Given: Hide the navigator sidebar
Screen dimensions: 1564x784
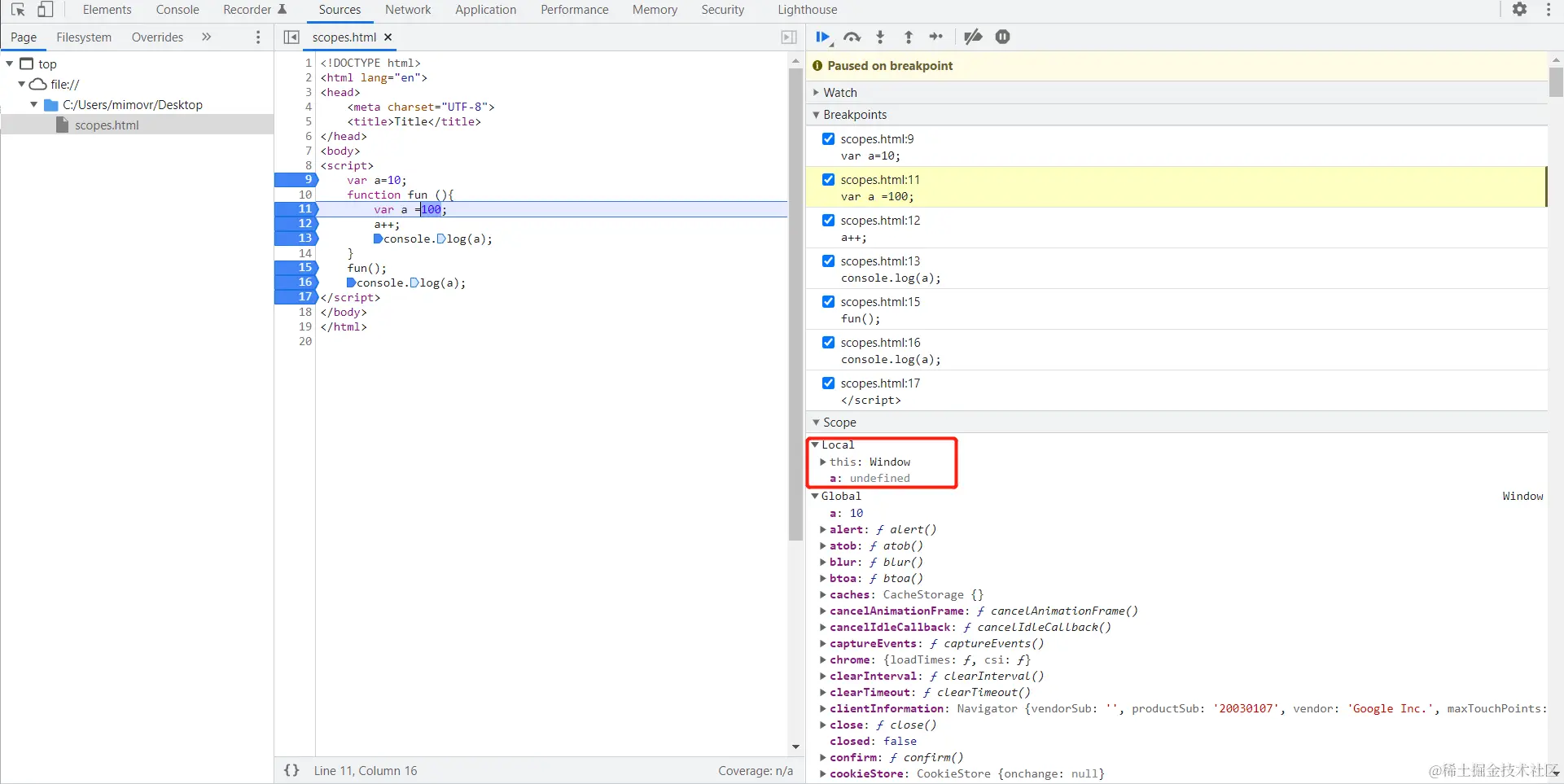Looking at the screenshot, I should [291, 37].
